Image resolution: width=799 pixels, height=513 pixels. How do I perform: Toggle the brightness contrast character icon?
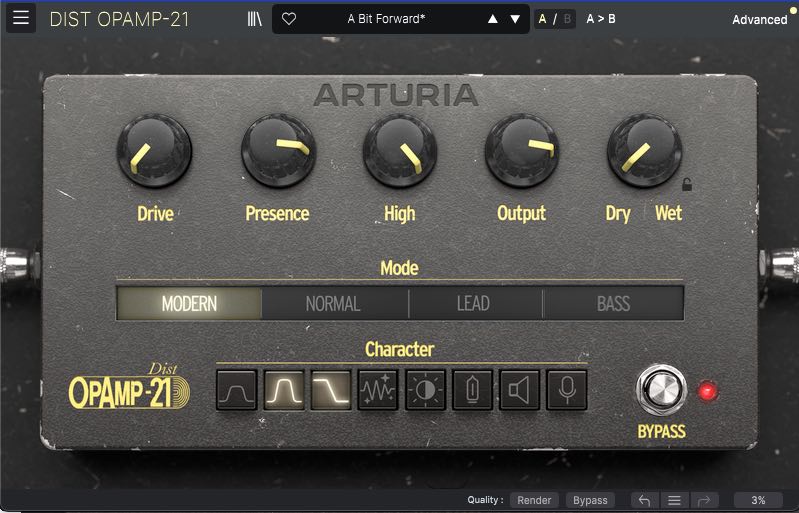425,390
